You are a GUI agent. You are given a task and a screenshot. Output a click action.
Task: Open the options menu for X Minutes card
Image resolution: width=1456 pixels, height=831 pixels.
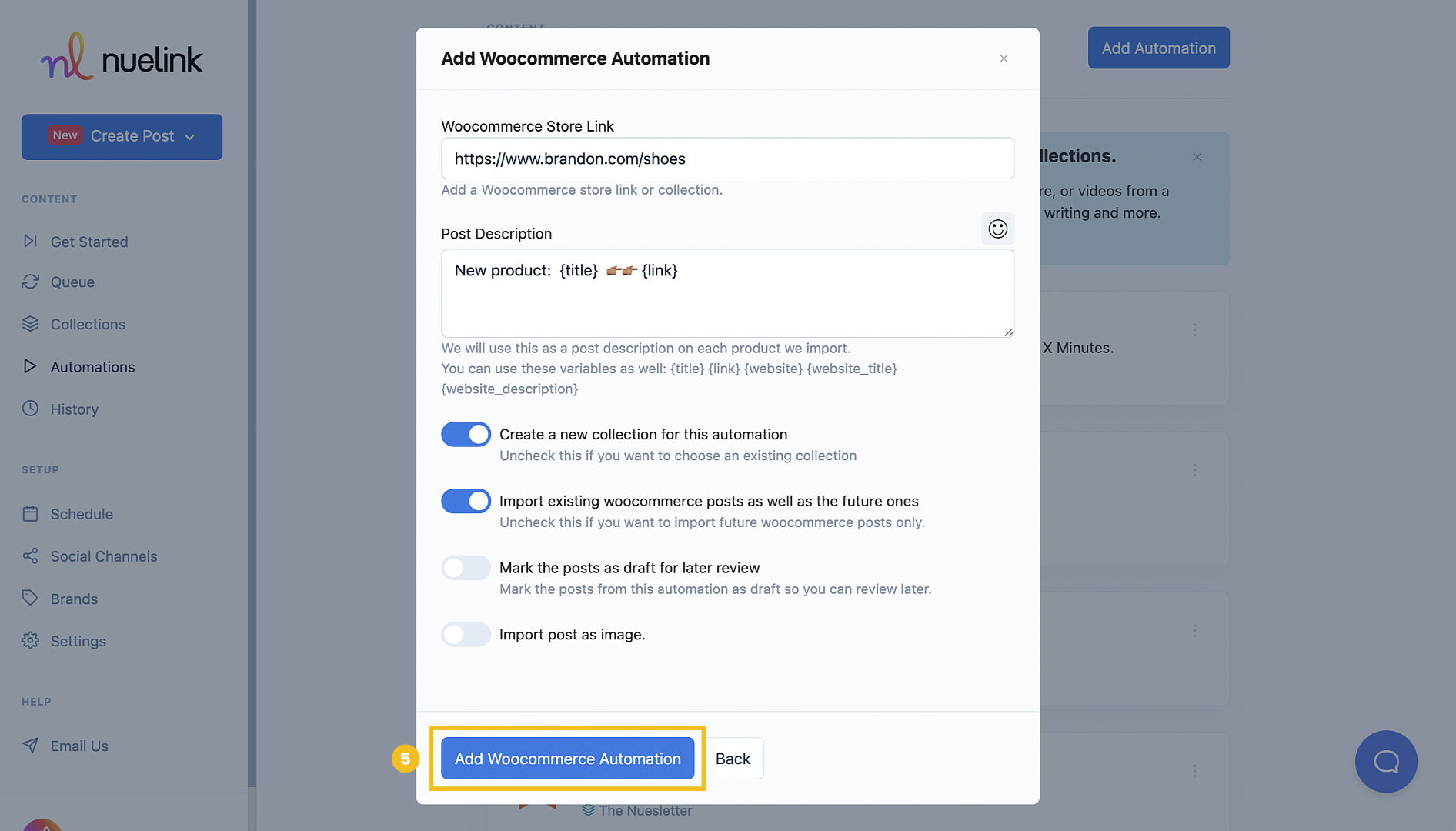(x=1194, y=330)
